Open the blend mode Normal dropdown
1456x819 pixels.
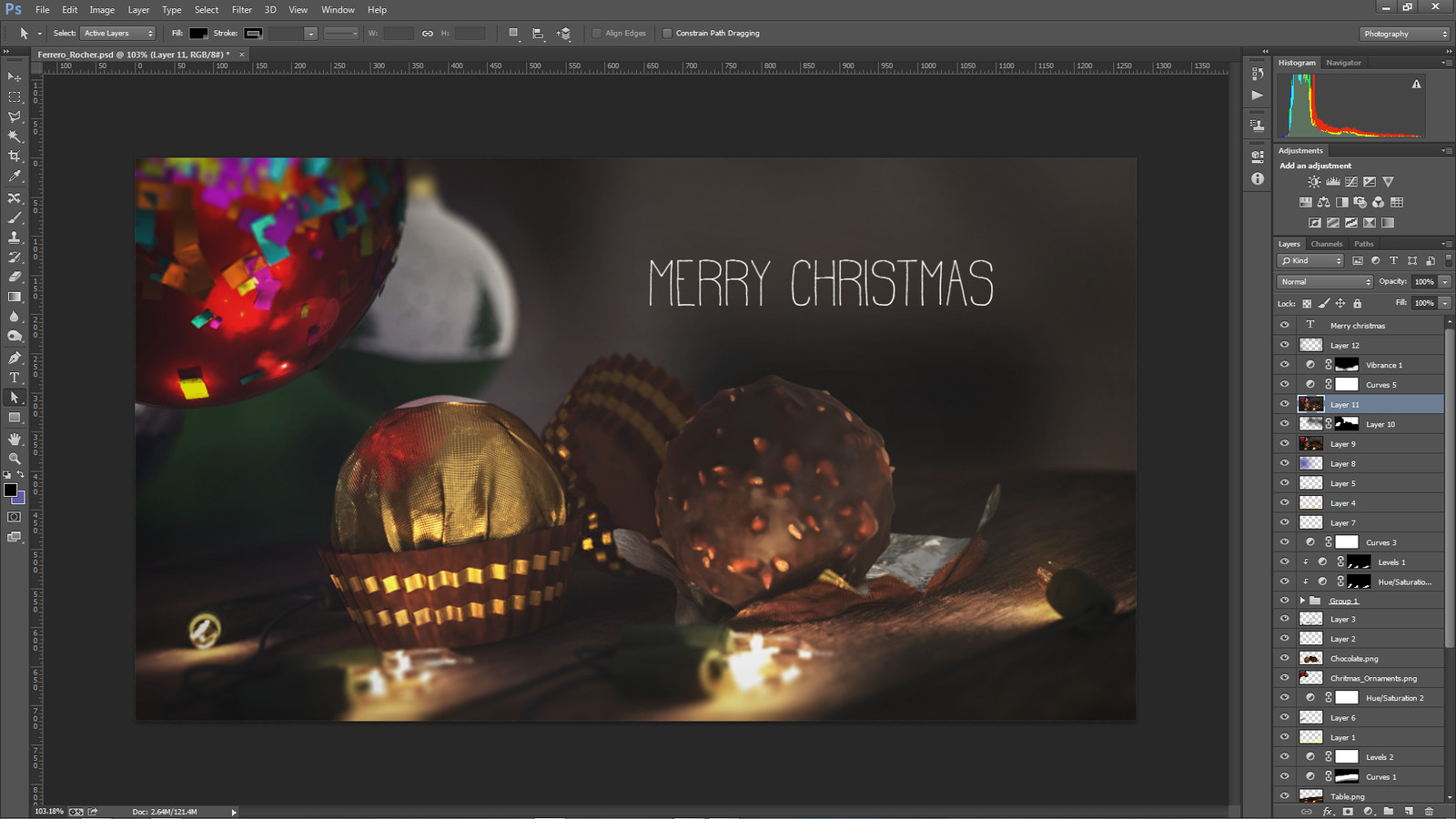click(1325, 282)
